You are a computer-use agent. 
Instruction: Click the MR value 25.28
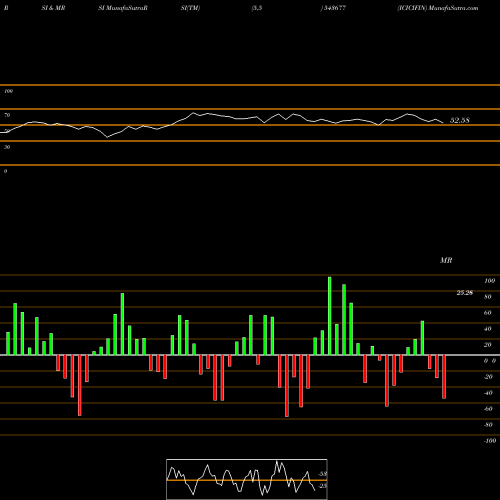tap(465, 293)
